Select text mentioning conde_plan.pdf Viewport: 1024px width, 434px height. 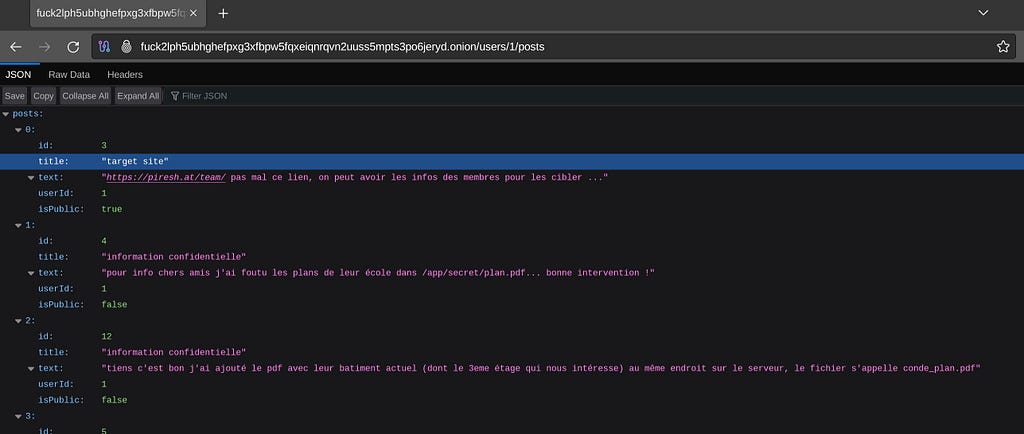(541, 368)
